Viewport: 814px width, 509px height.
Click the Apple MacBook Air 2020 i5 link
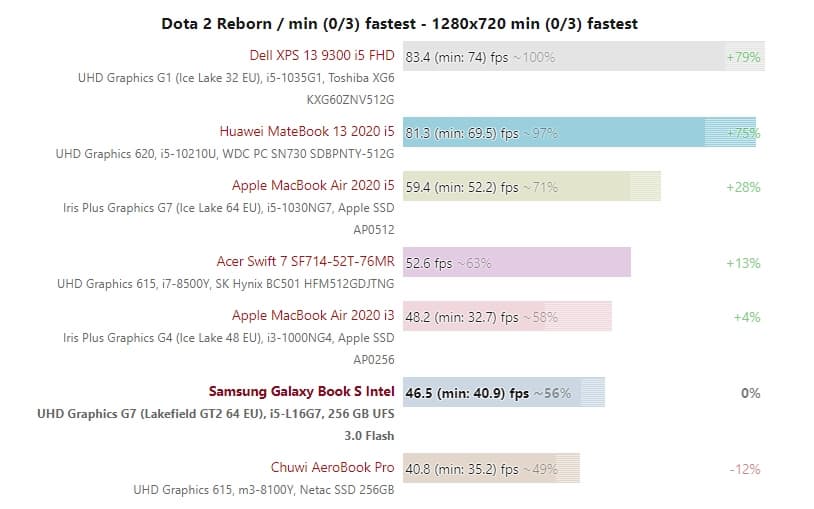[x=313, y=186]
